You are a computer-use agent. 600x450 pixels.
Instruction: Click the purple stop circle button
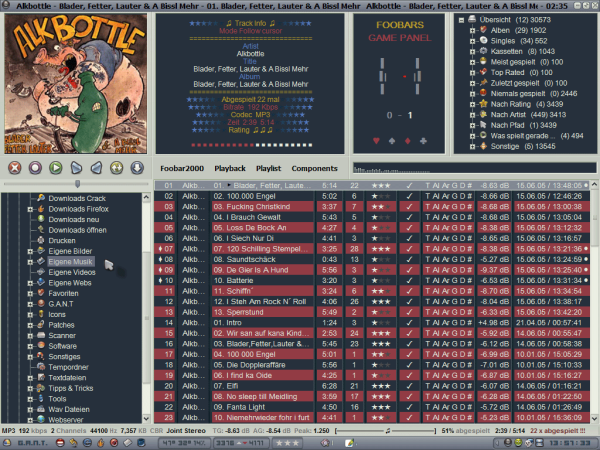[x=35, y=168]
